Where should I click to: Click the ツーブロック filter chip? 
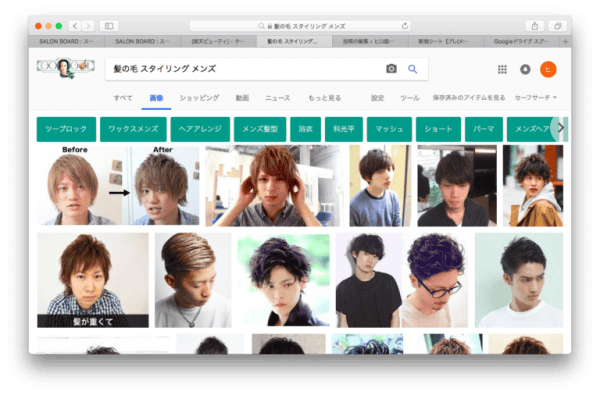tap(66, 129)
